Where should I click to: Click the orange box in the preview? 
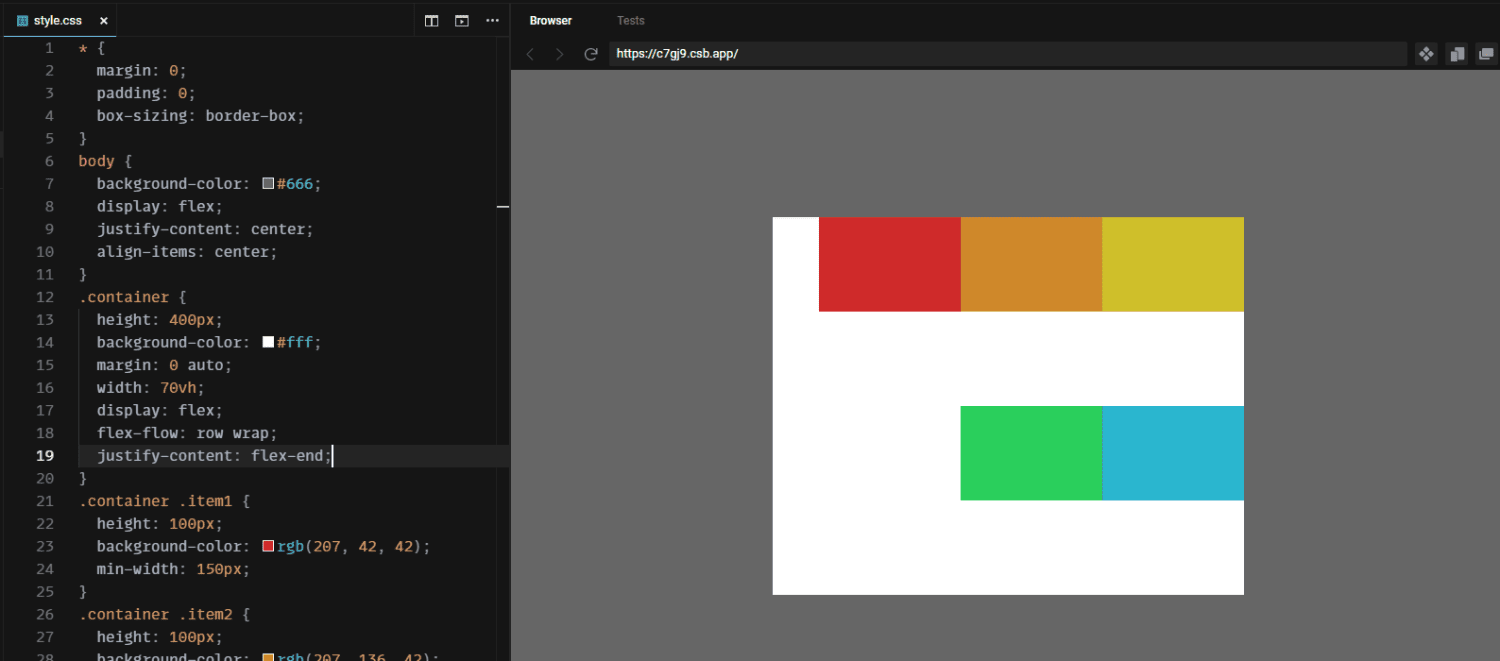pyautogui.click(x=1031, y=264)
